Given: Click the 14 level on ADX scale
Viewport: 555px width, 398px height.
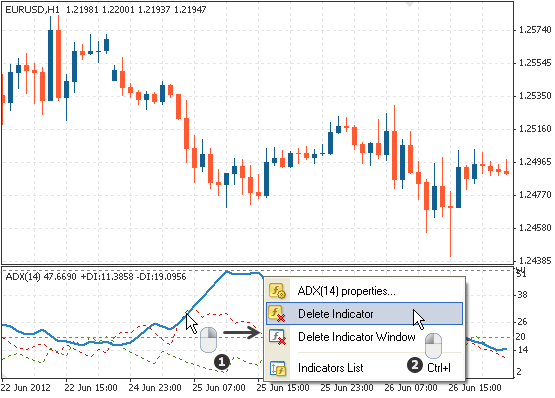Looking at the screenshot, I should coord(522,350).
